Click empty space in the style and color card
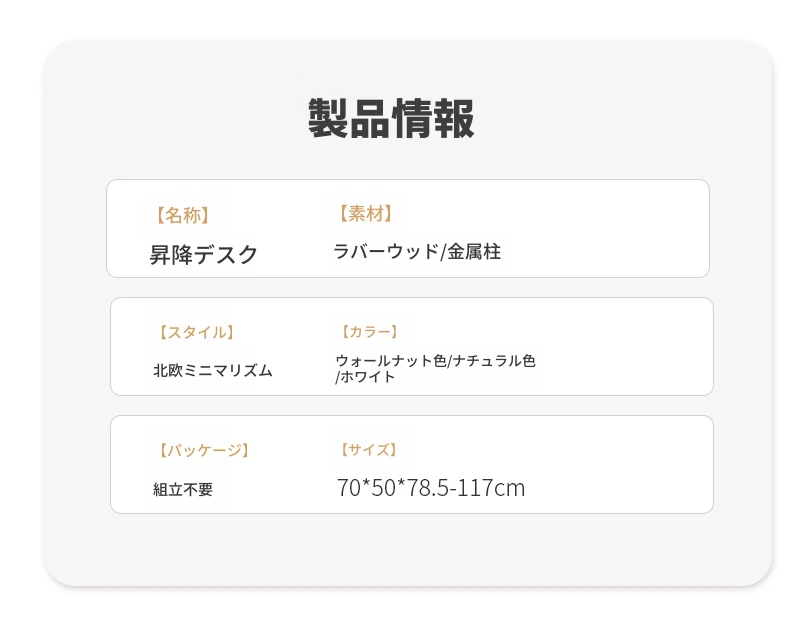 (625, 347)
